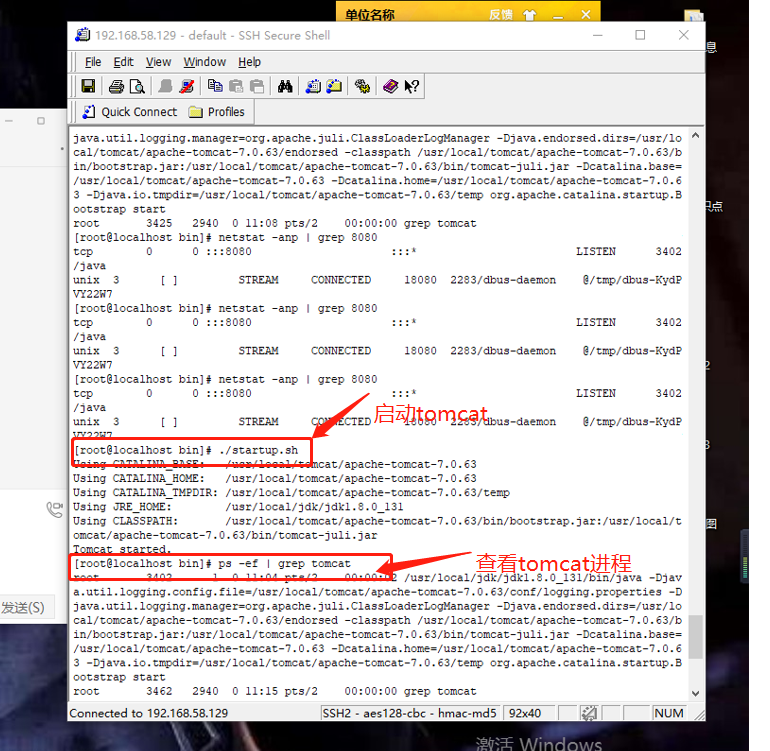Image resolution: width=770 pixels, height=751 pixels.
Task: Click the greyed Connect icon
Action: pyautogui.click(x=165, y=87)
